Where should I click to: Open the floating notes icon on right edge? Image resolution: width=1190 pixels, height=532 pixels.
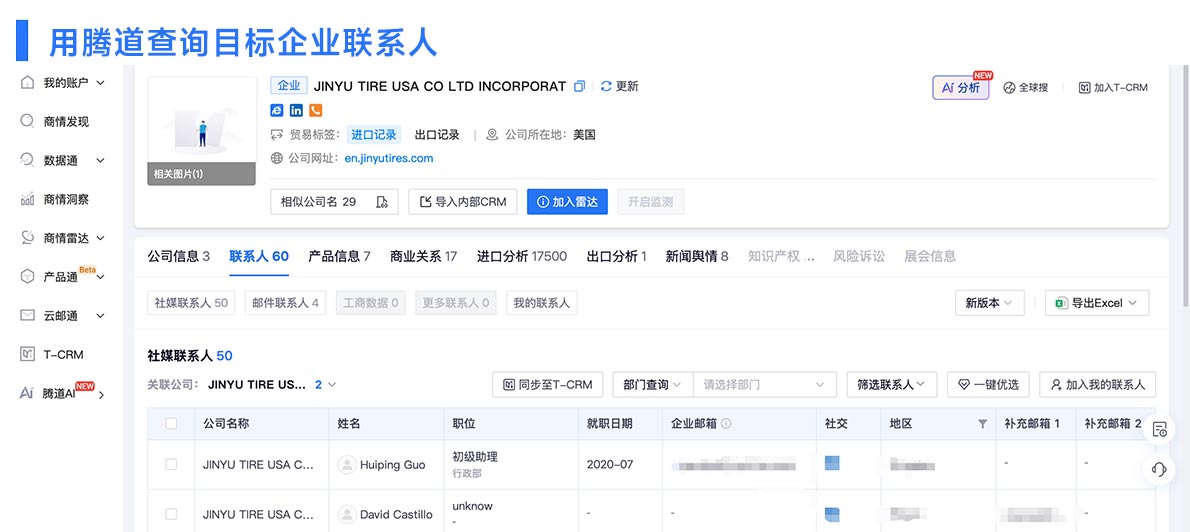point(1159,430)
